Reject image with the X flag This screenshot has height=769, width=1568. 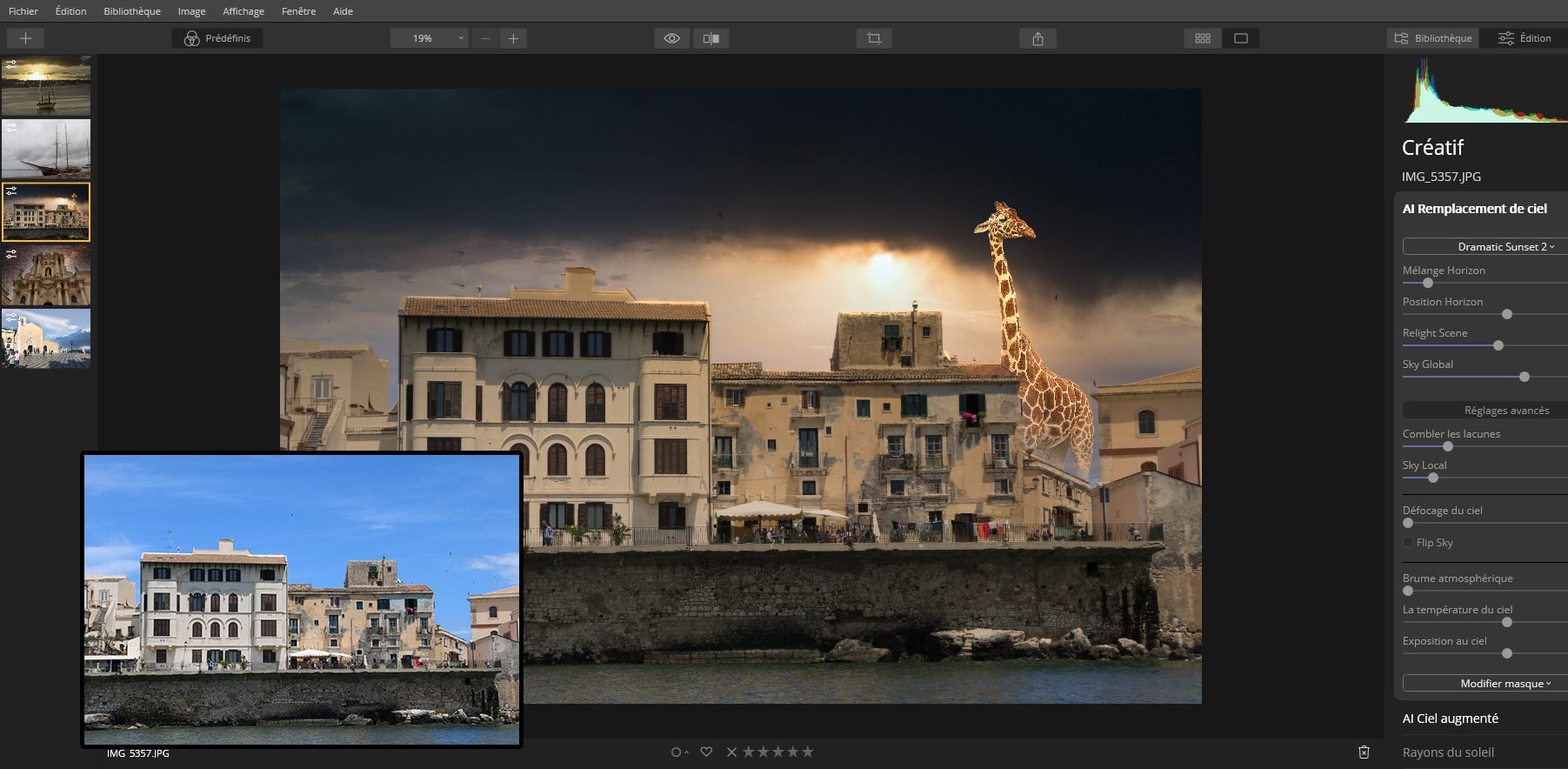click(x=731, y=752)
